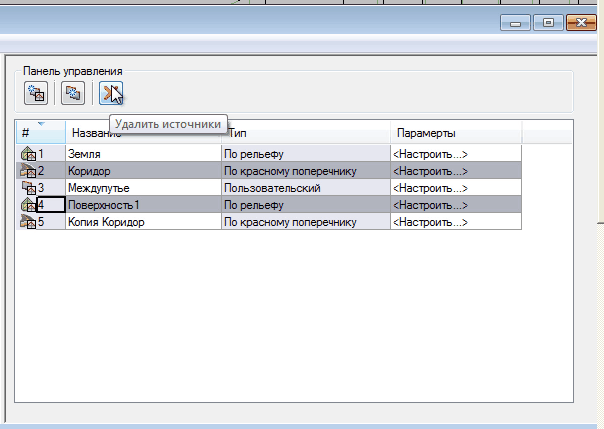Click <Настроить...> for the Земля row
The height and width of the screenshot is (429, 604).
430,154
